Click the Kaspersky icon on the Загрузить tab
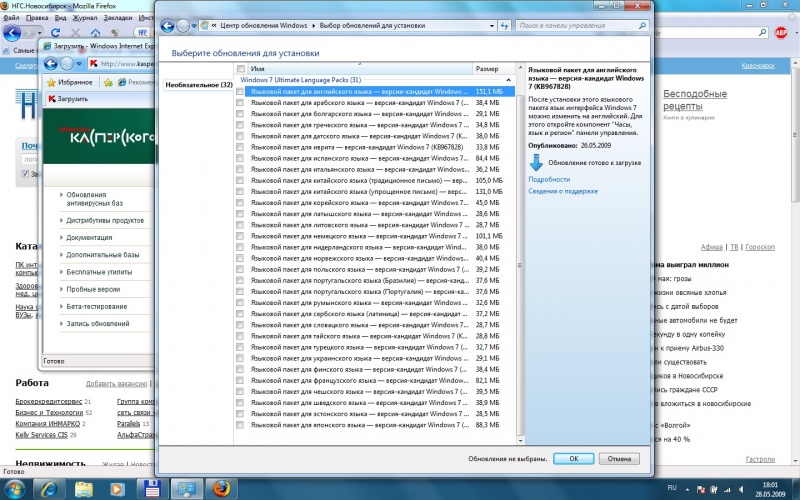This screenshot has width=800, height=500. click(x=52, y=99)
